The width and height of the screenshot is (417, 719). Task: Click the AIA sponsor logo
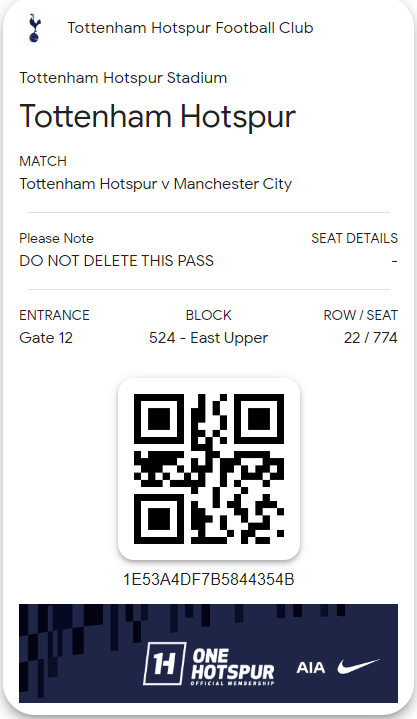point(311,667)
